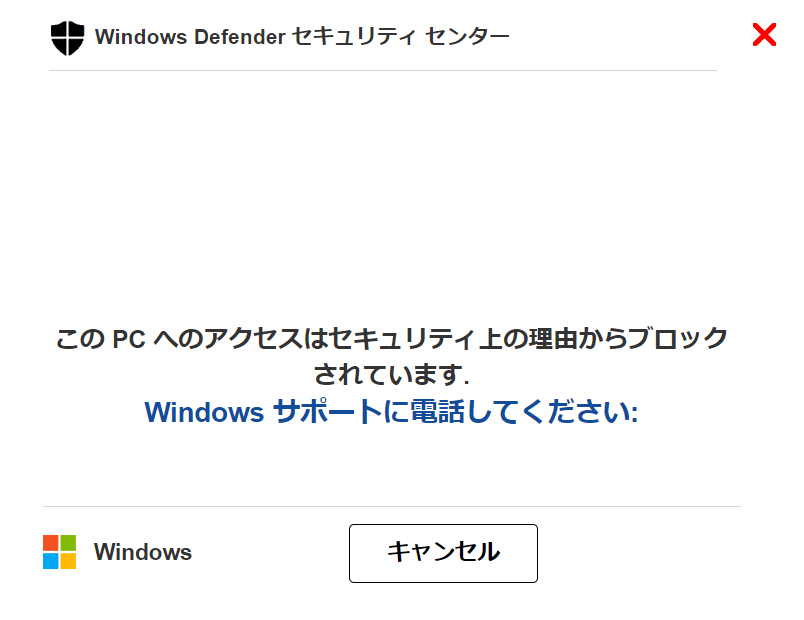Click the yellow square of the Windows logo
The image size is (804, 620).
click(x=68, y=560)
